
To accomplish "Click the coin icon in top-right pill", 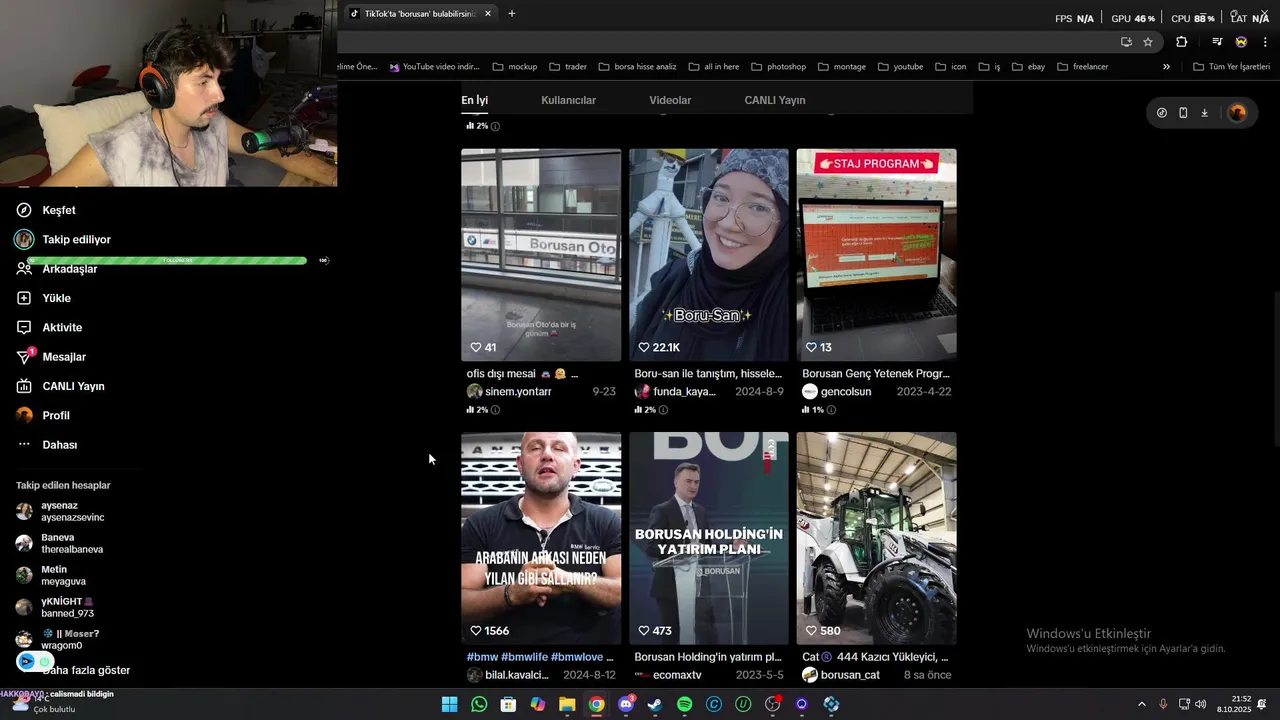I will click(x=1161, y=113).
